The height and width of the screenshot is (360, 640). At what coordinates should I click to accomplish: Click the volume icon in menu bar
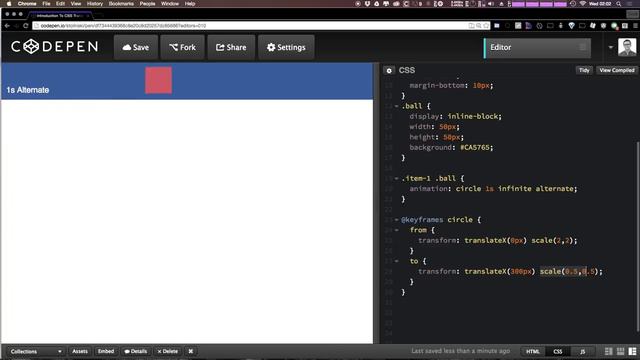pos(491,4)
